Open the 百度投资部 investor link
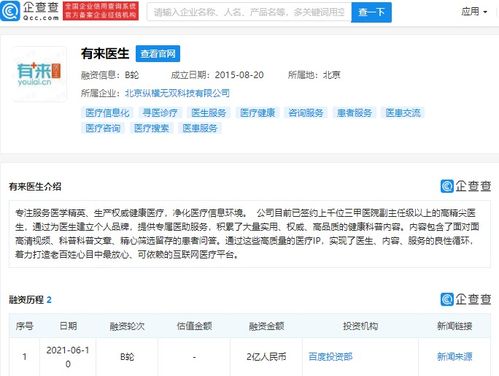Screen dimensions: 499x376 [330, 357]
